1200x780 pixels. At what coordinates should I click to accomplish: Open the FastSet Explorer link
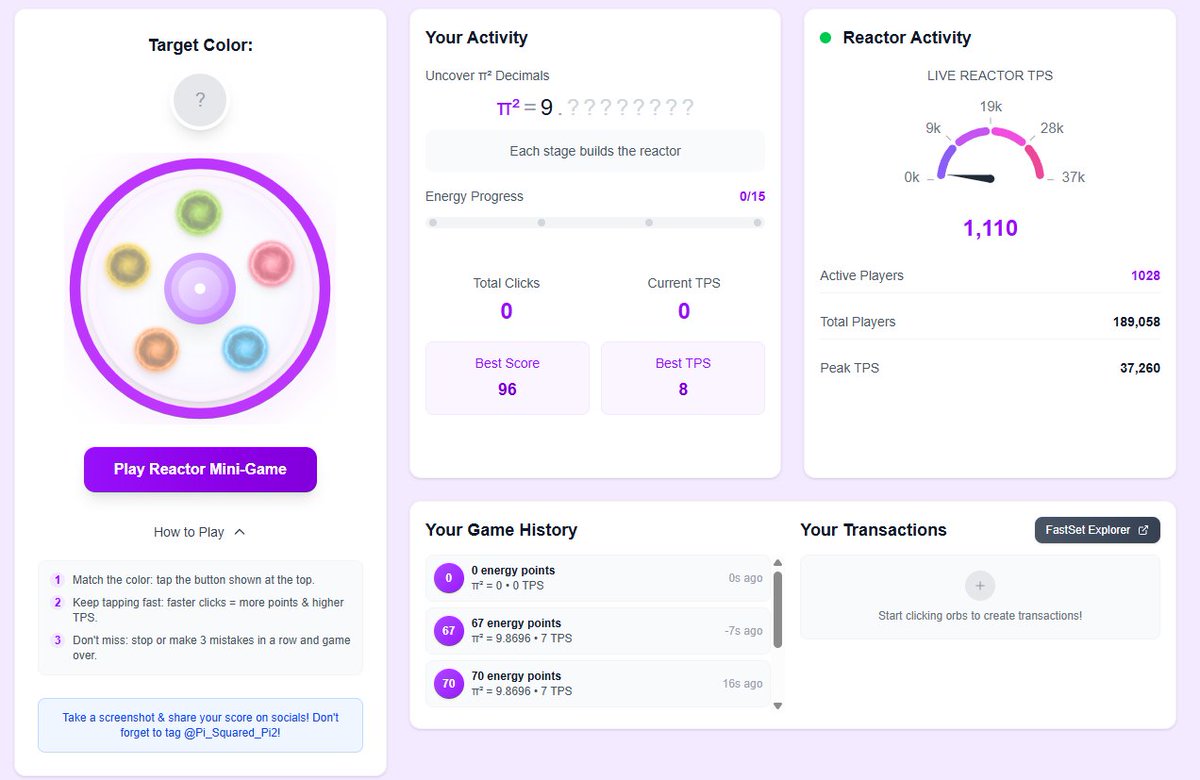[1097, 530]
